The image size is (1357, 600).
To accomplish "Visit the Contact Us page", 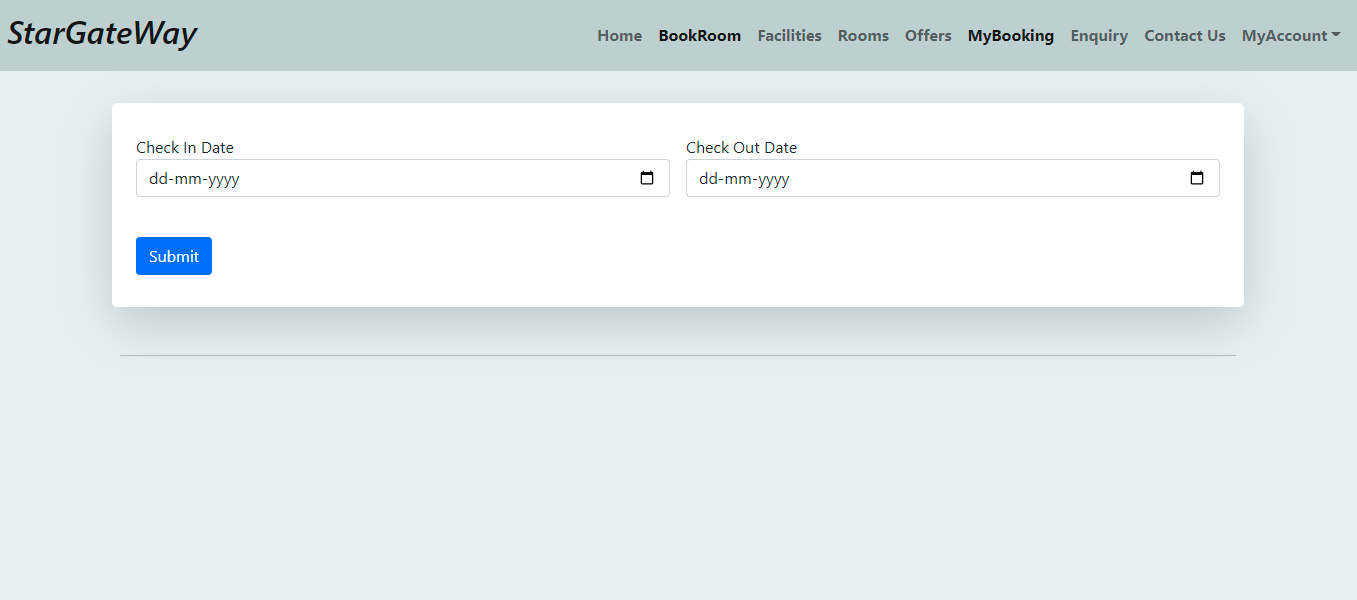I will pos(1184,35).
